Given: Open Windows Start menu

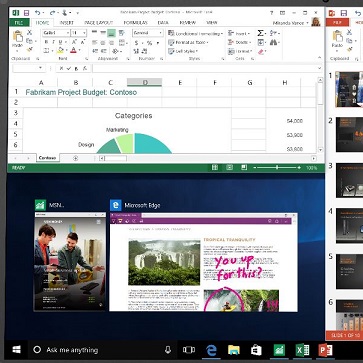Looking at the screenshot, I should [x=16, y=350].
